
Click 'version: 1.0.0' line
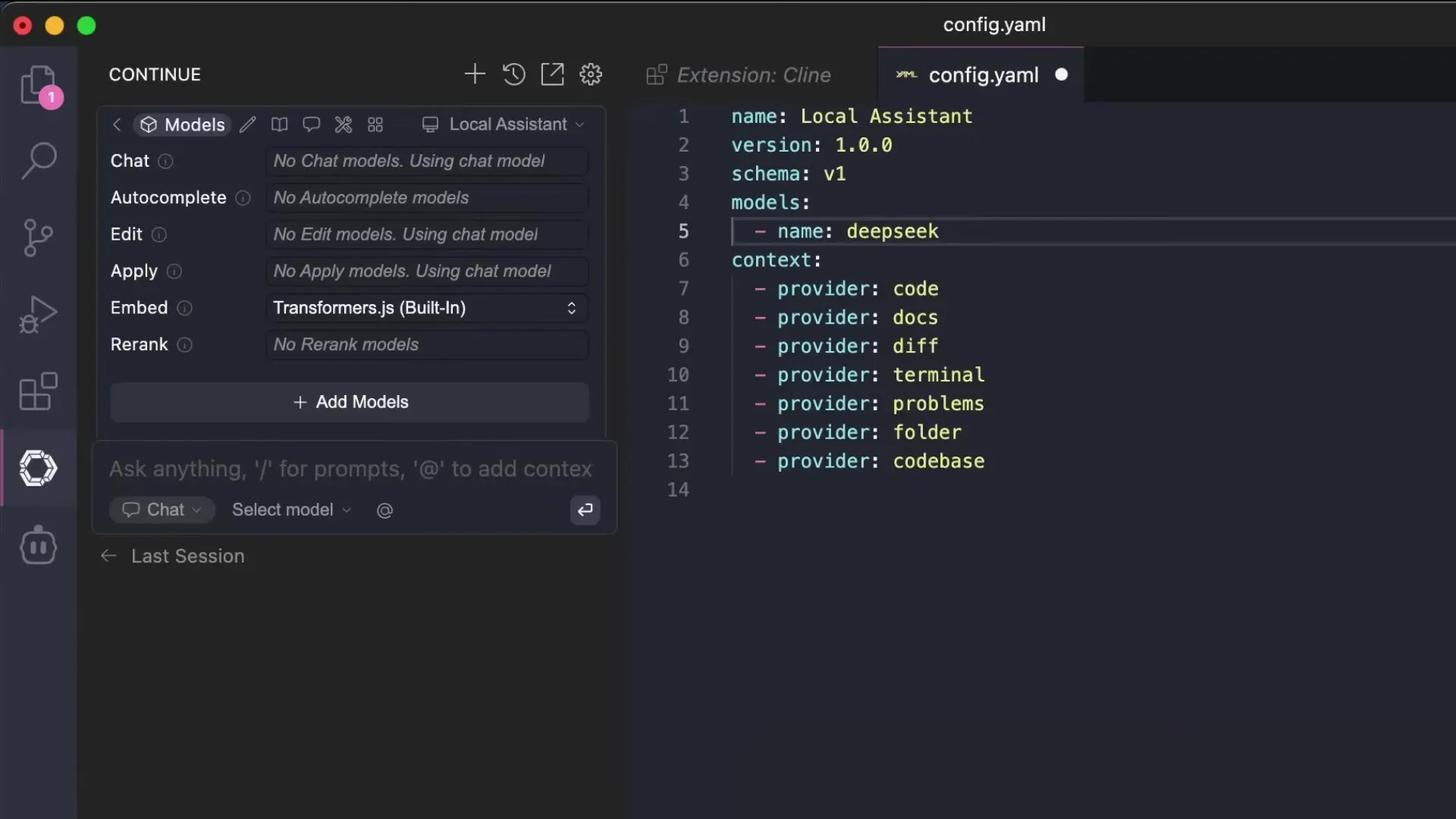click(811, 145)
